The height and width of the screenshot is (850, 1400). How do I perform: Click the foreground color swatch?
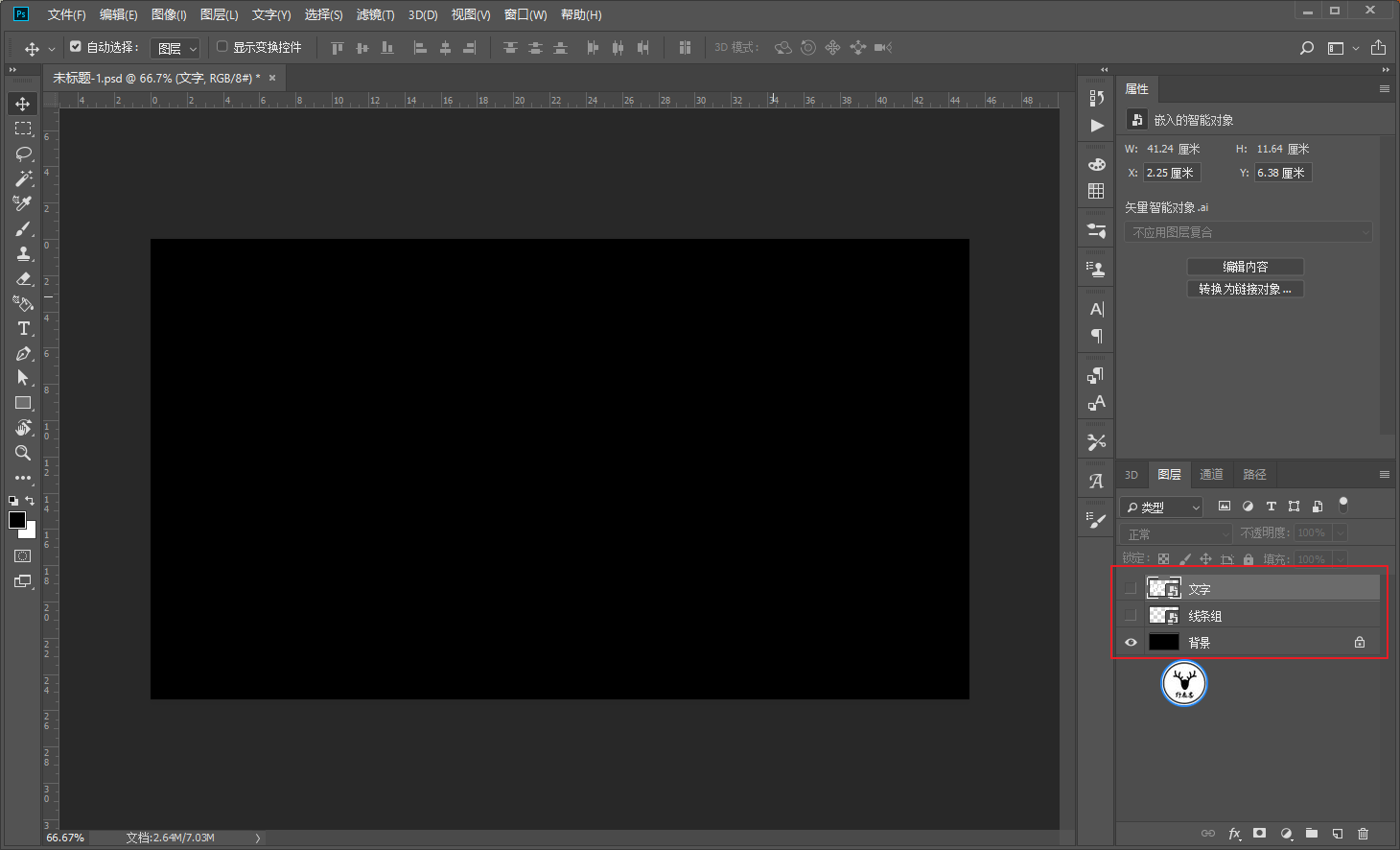pos(15,519)
